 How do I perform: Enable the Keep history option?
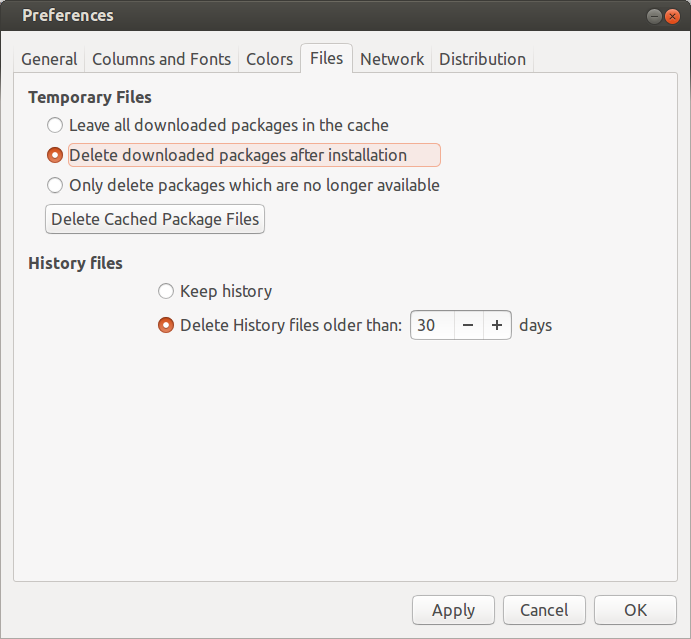[x=166, y=292]
